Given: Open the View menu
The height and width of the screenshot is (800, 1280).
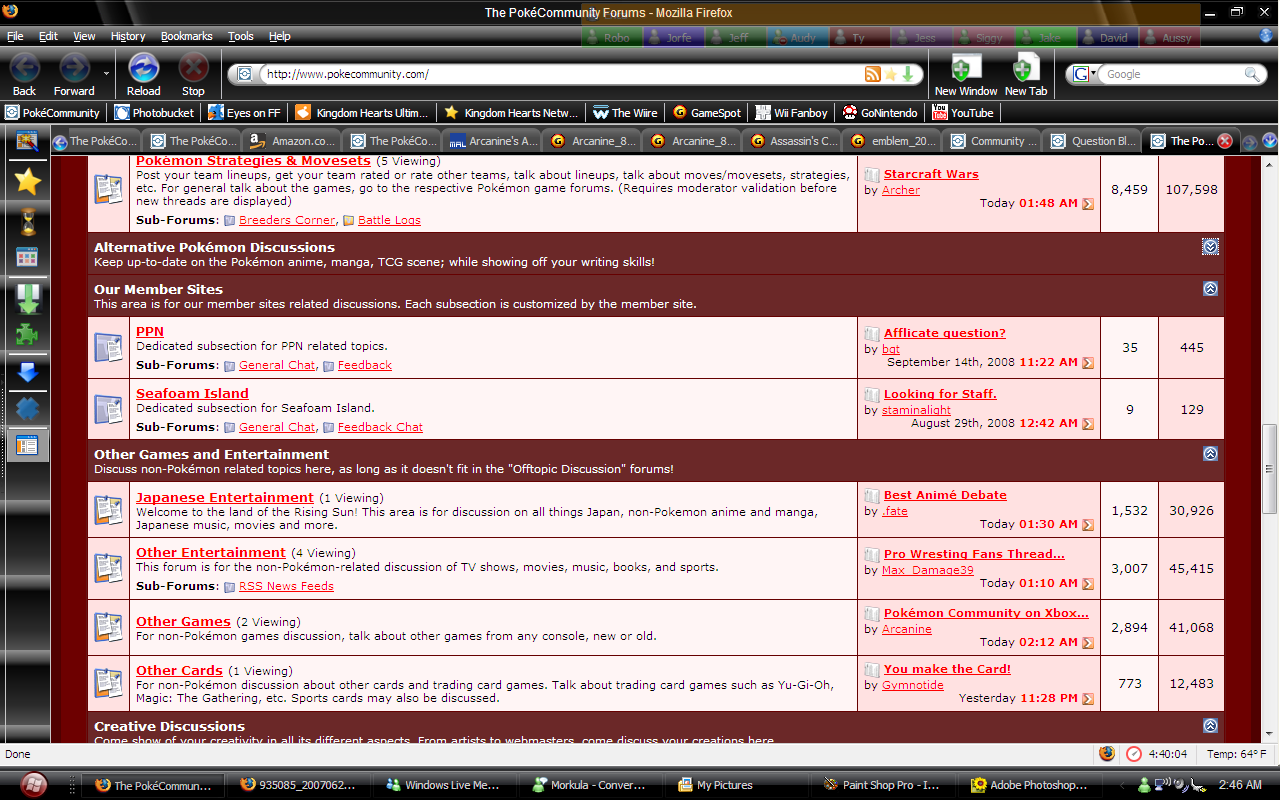Looking at the screenshot, I should tap(85, 36).
